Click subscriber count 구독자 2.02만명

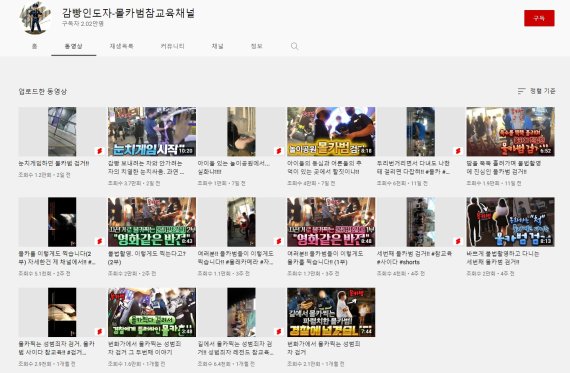click(x=83, y=24)
